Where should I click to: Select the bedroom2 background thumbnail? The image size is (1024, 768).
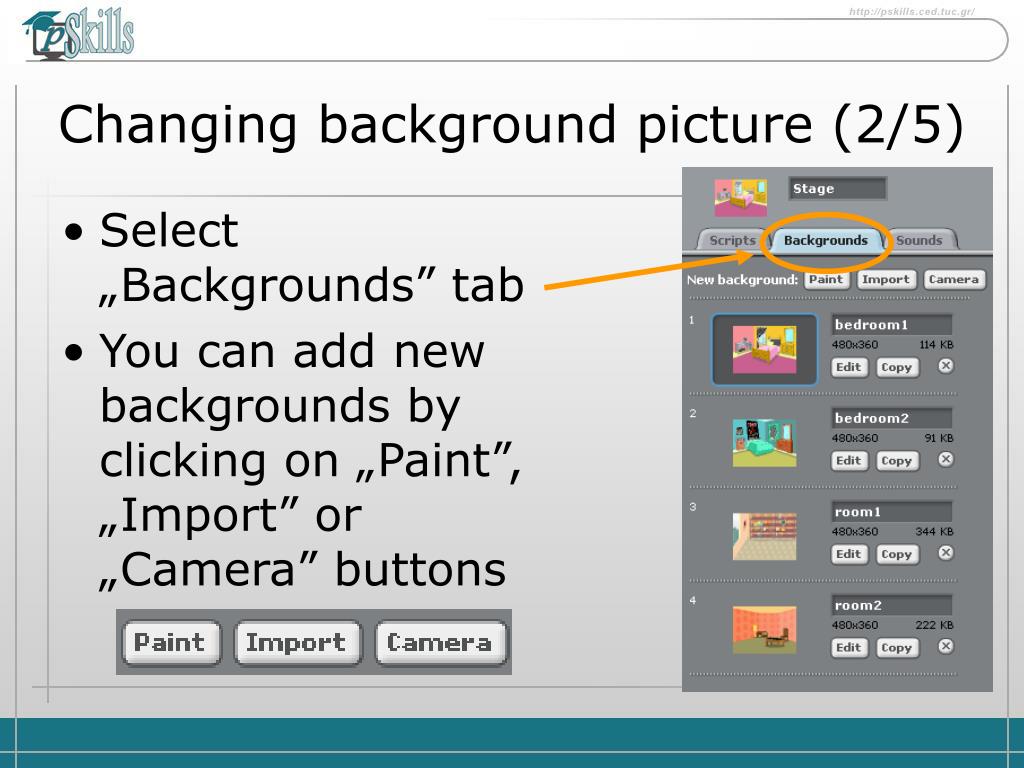tap(765, 443)
